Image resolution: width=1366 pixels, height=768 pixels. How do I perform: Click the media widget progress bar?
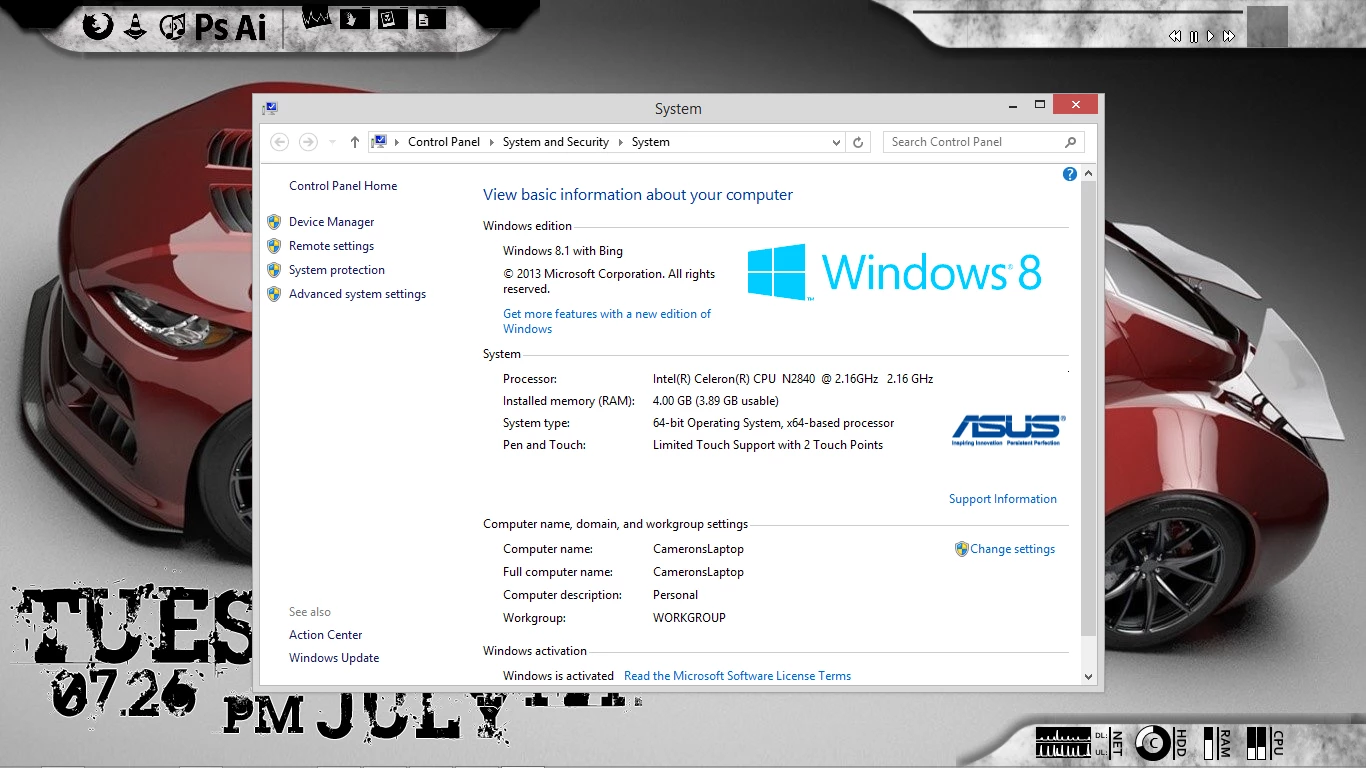tap(1078, 12)
